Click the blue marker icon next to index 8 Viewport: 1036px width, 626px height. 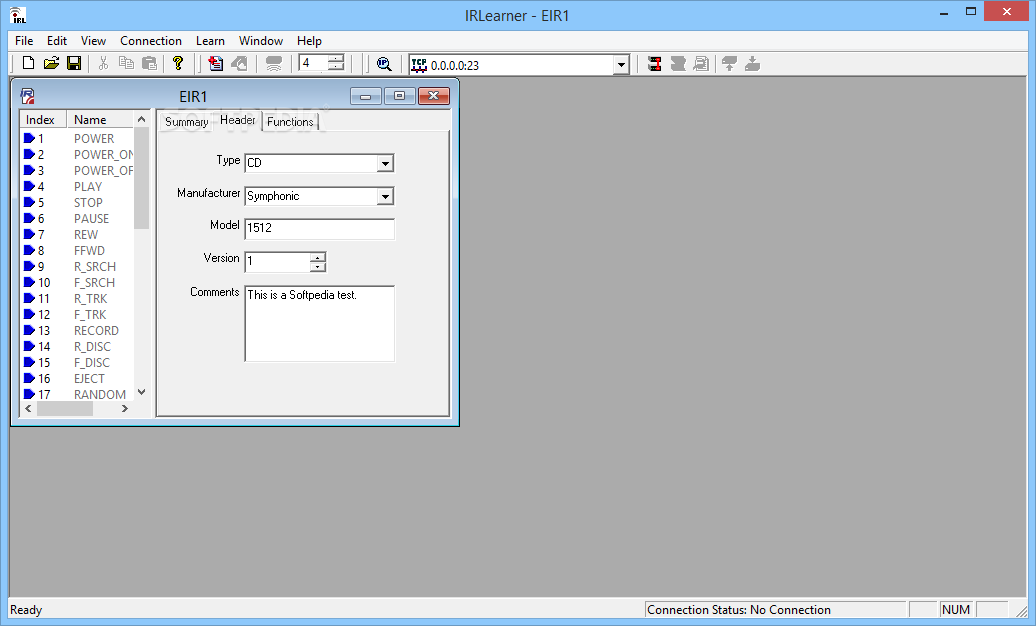tap(29, 250)
